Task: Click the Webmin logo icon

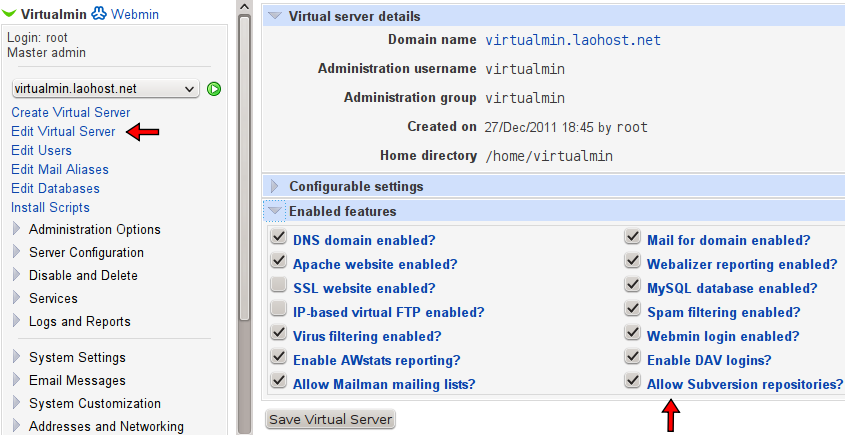Action: tap(99, 13)
